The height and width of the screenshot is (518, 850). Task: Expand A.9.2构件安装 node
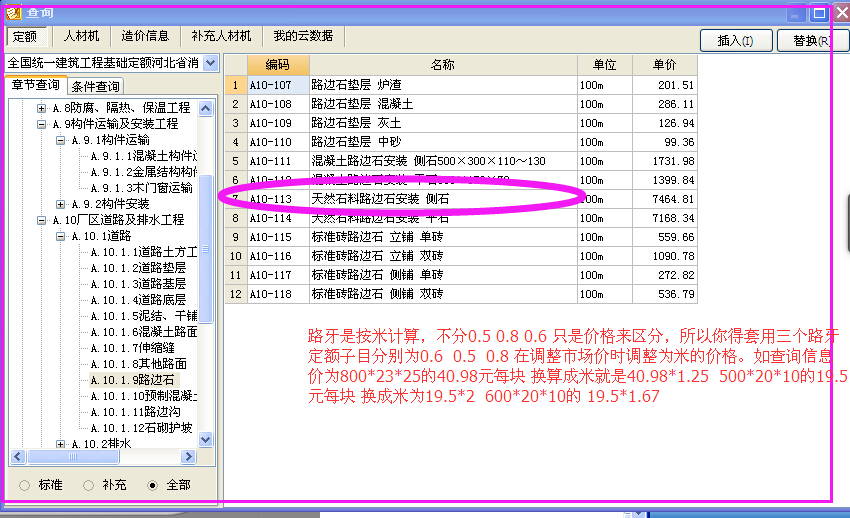61,204
